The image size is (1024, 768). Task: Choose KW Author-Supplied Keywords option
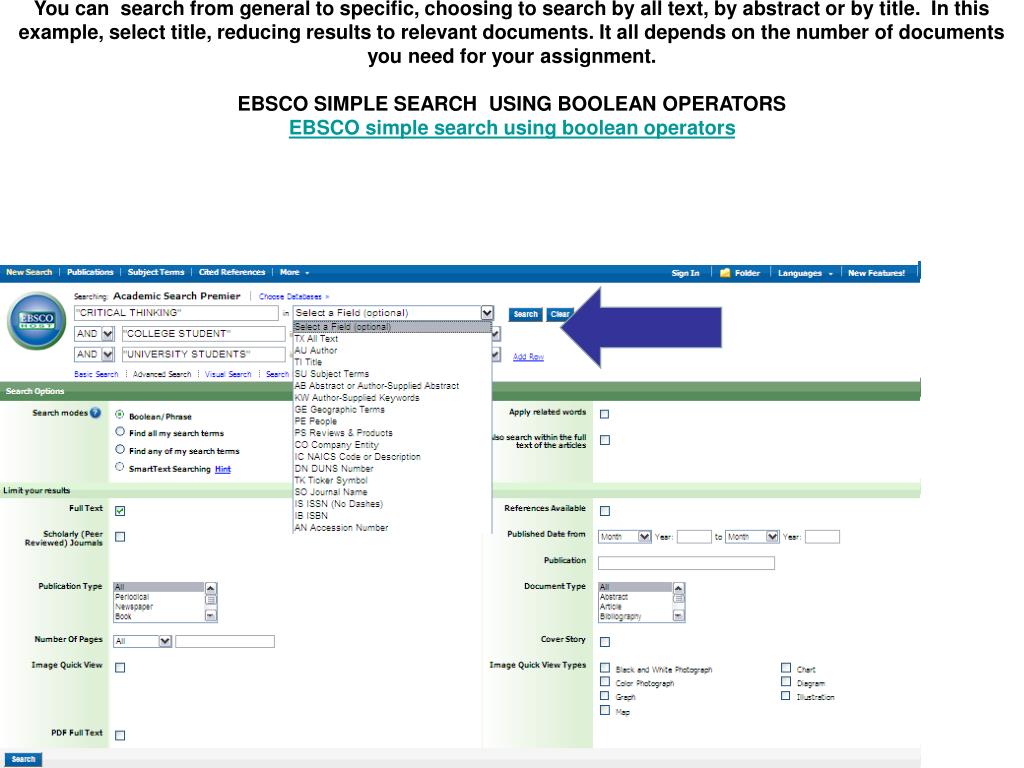click(x=392, y=397)
